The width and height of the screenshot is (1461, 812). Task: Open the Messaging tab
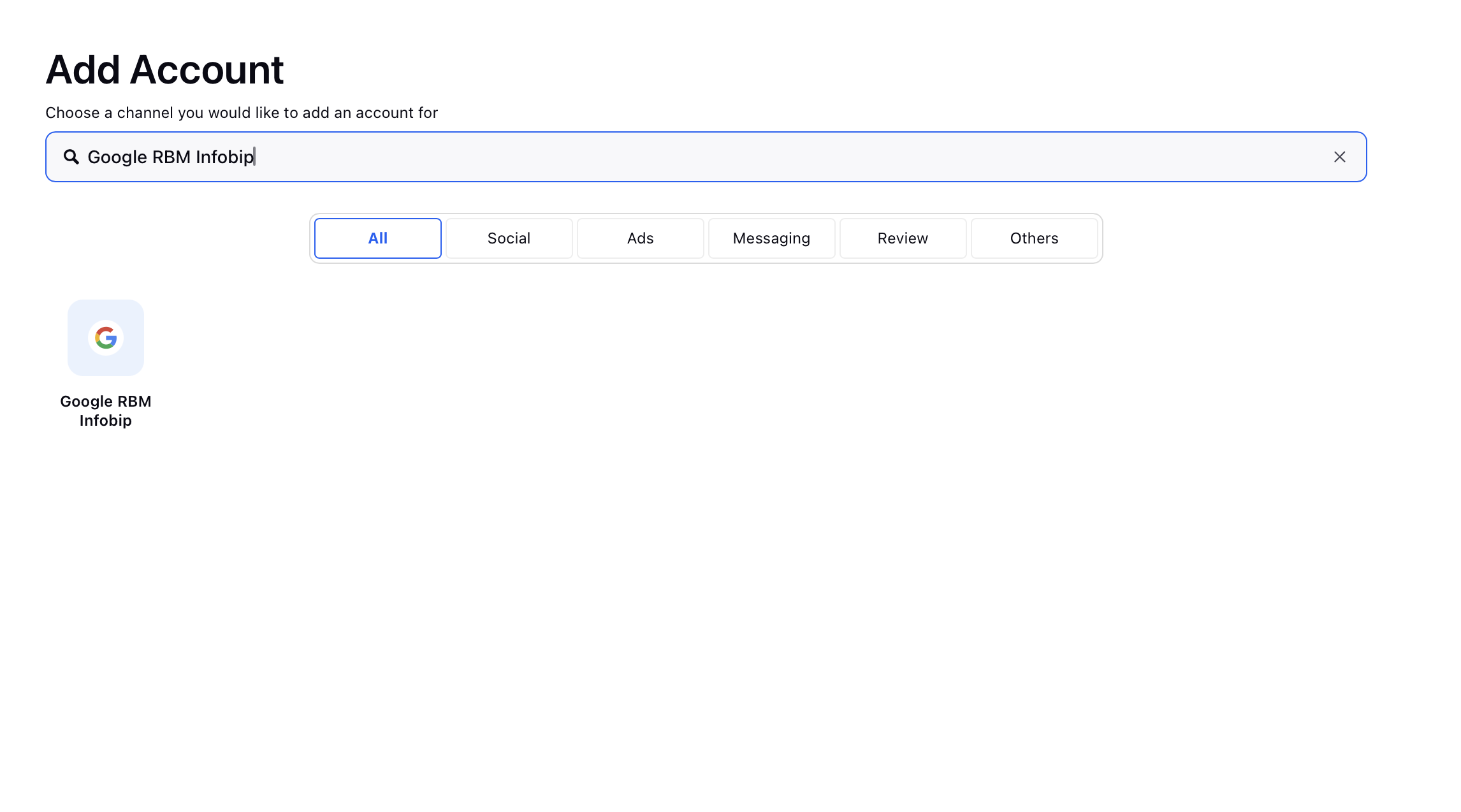772,238
